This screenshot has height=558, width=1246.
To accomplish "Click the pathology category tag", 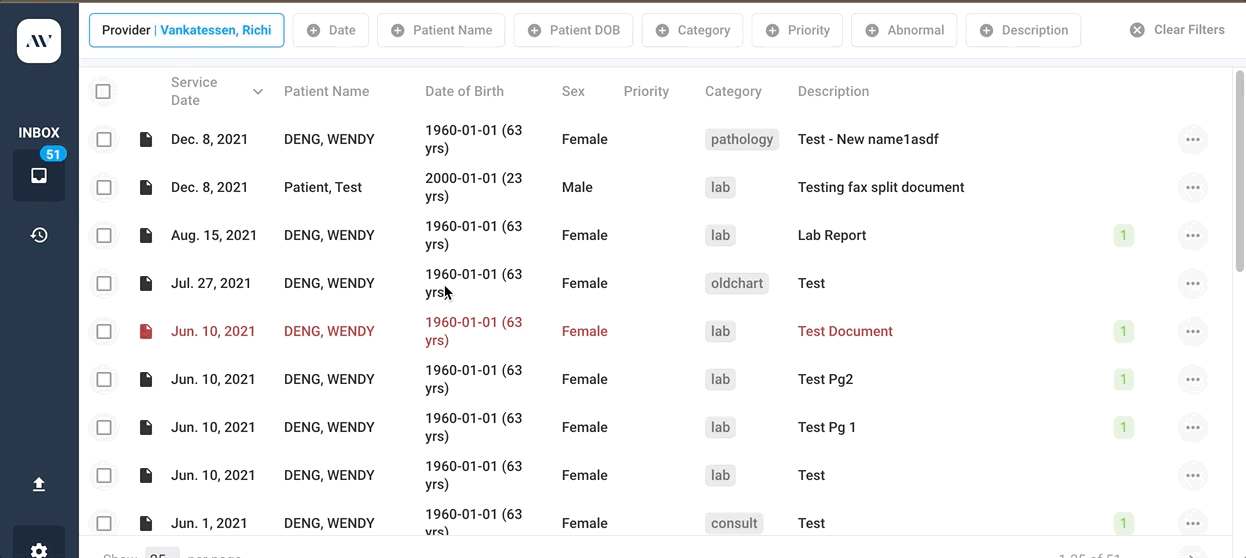I will point(741,140).
